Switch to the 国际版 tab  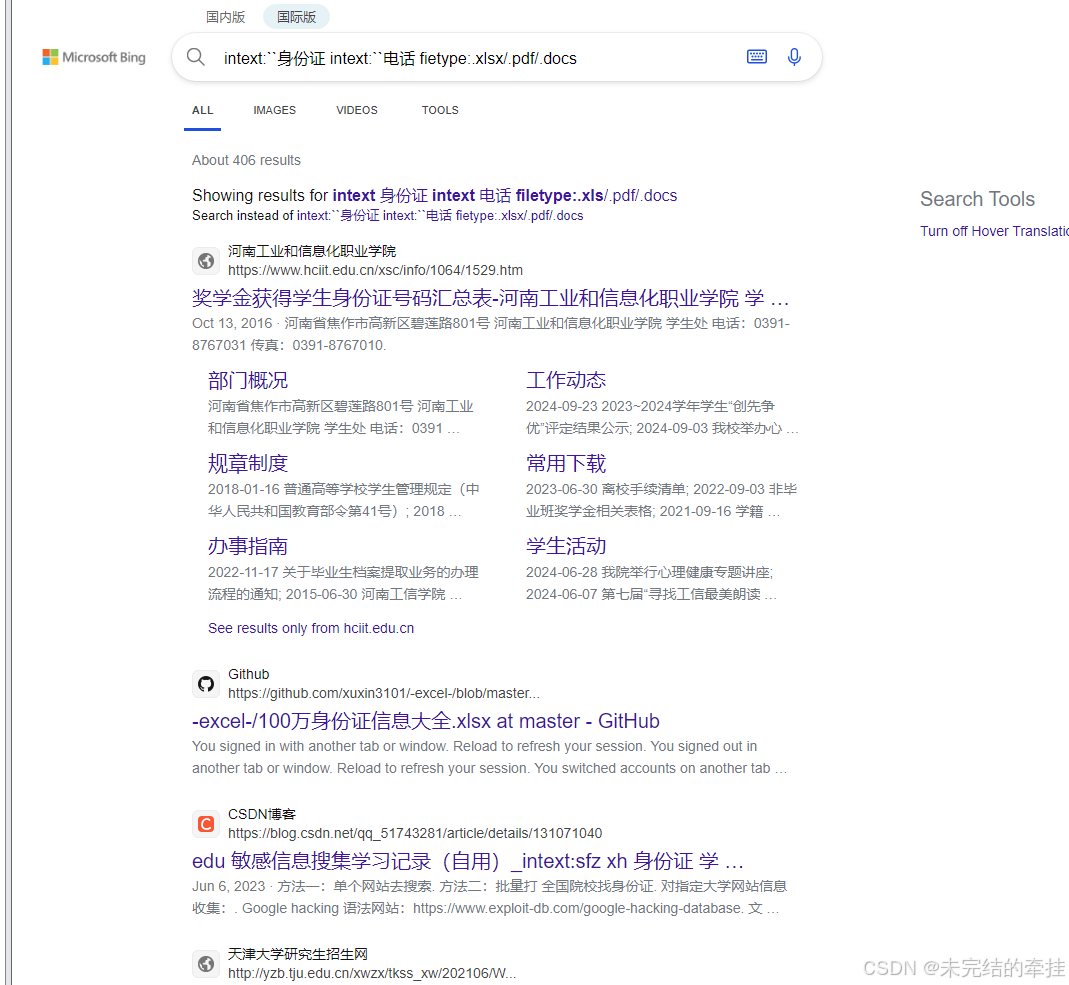pos(297,17)
